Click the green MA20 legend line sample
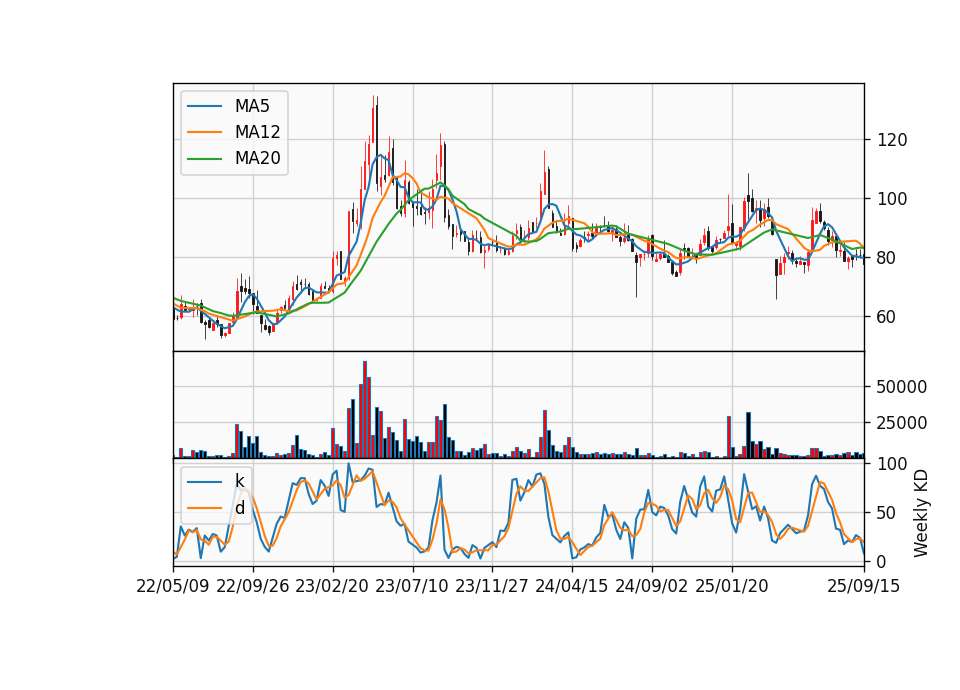Viewport: 960px width, 690px height. point(204,159)
